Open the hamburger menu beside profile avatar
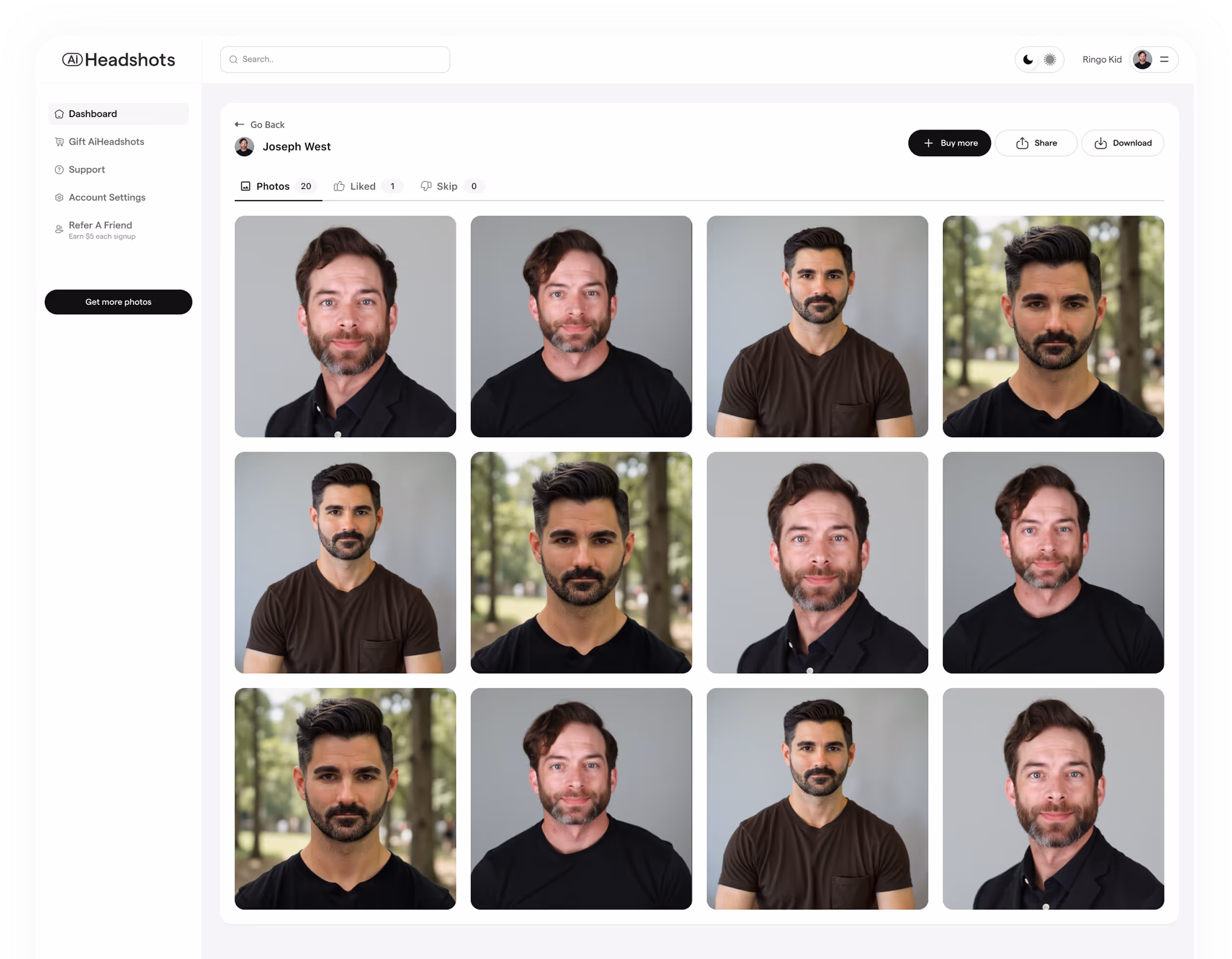 pos(1164,60)
